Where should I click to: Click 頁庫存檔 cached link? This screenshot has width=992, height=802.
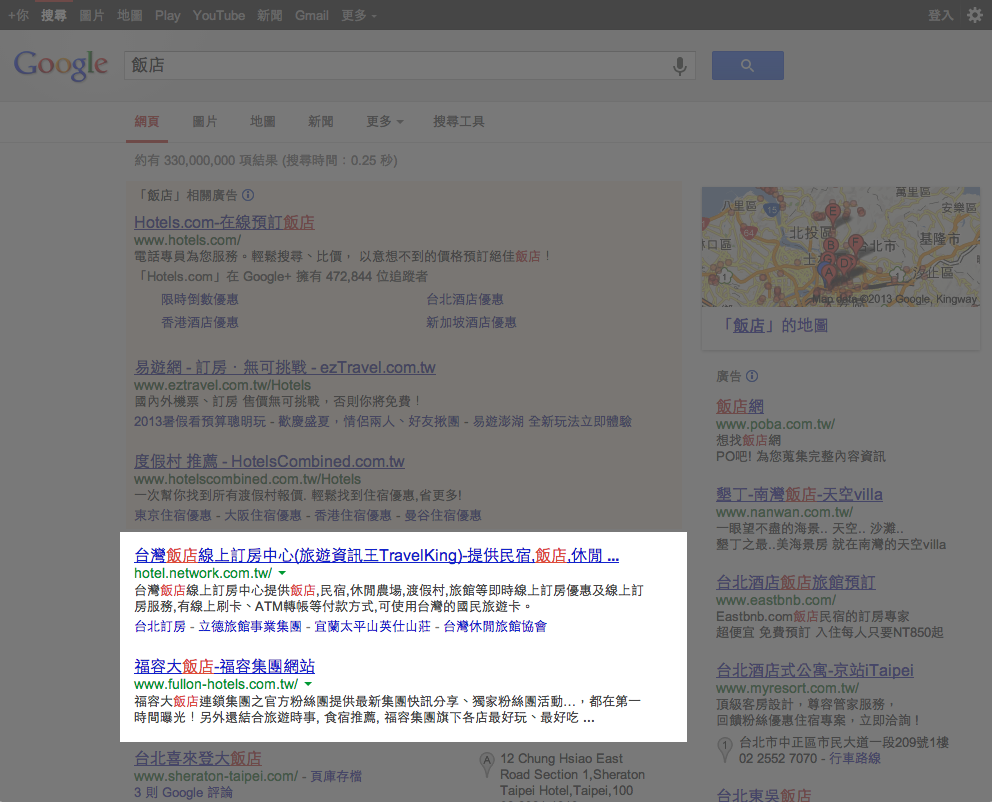tap(336, 776)
